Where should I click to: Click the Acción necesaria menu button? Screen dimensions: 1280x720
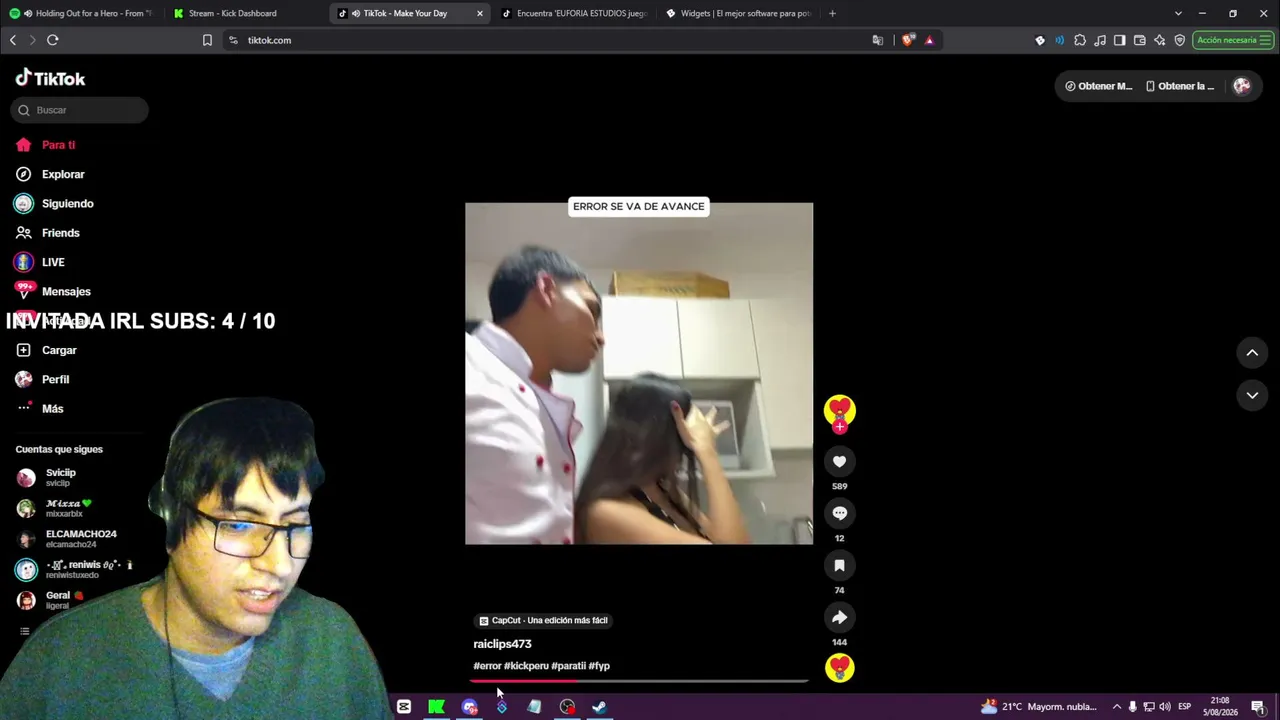[x=1233, y=40]
